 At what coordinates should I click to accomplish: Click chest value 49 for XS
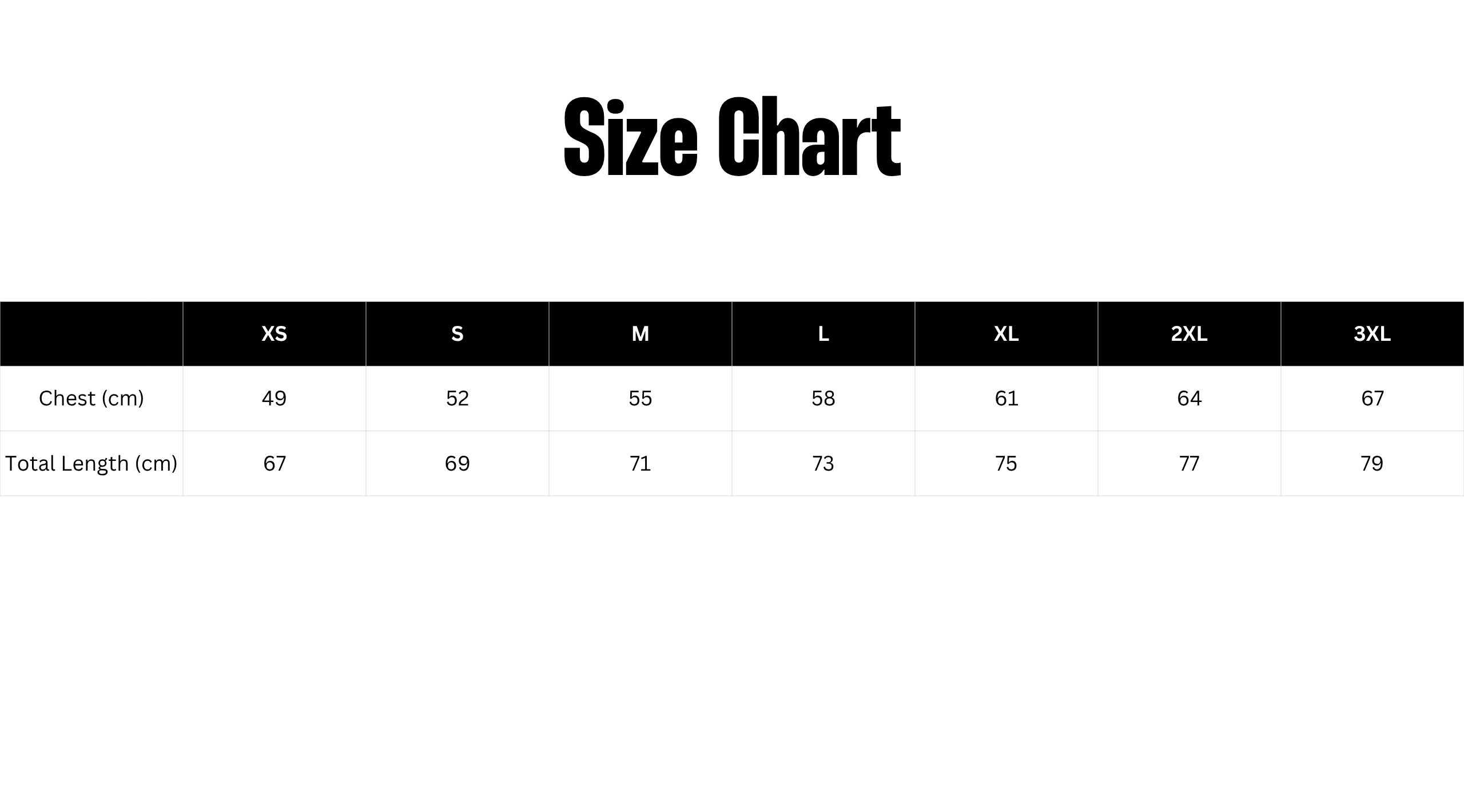point(274,399)
